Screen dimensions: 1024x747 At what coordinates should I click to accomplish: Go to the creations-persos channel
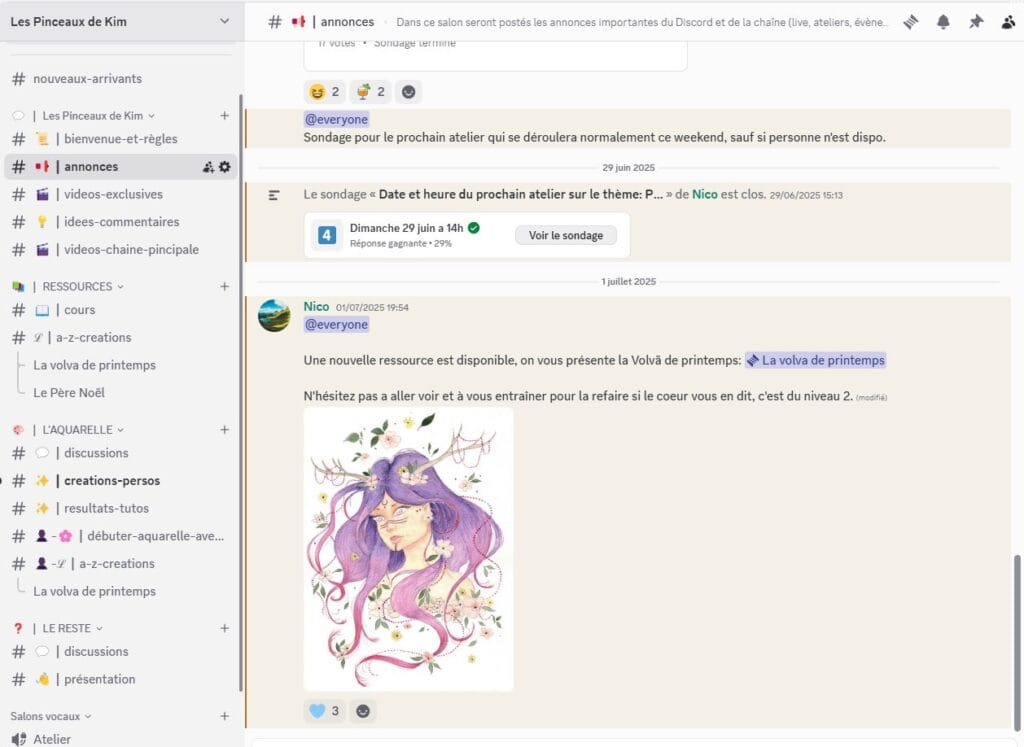[111, 481]
